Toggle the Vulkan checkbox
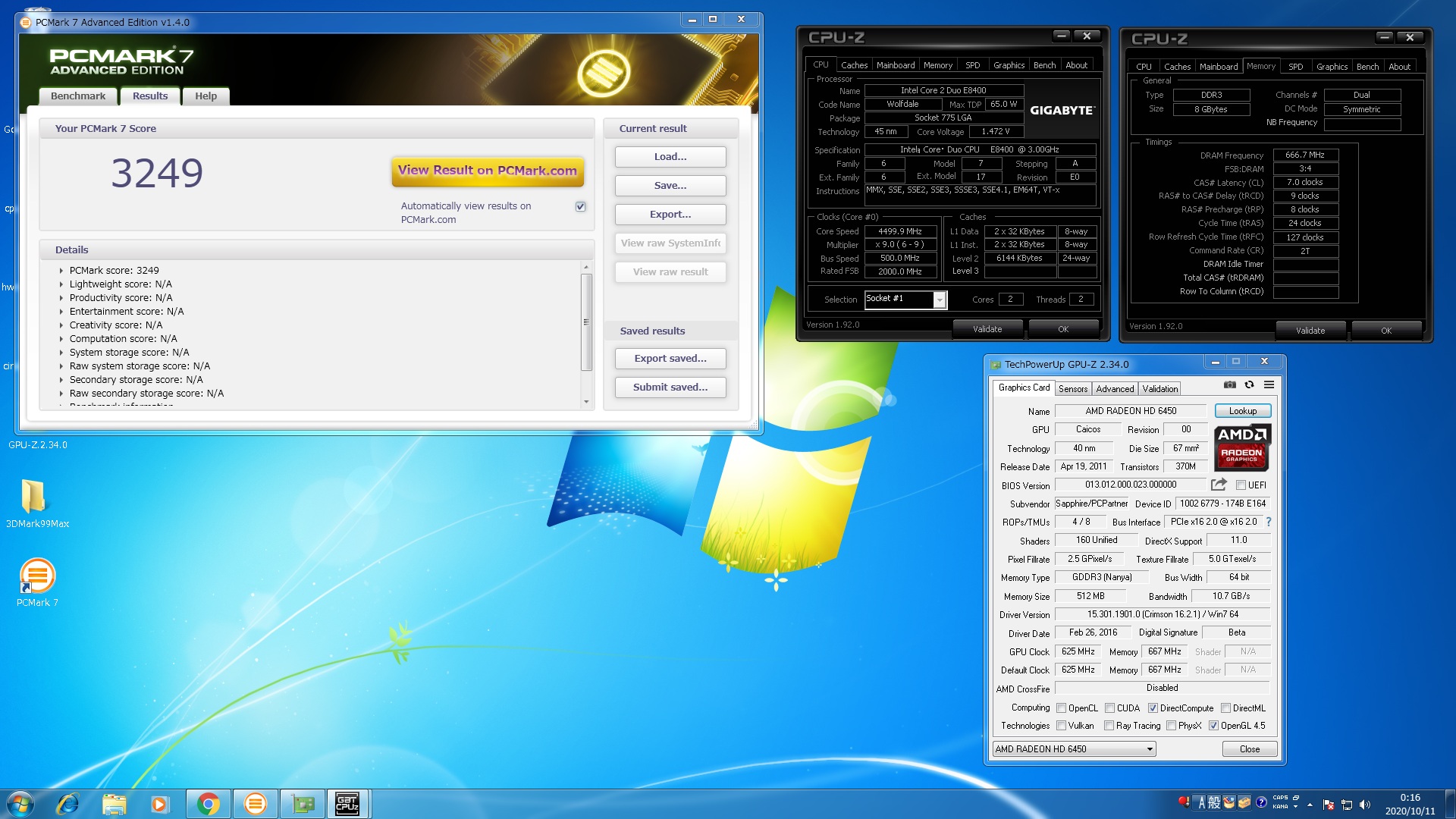Screen dimensions: 1456x819 pos(1062,726)
